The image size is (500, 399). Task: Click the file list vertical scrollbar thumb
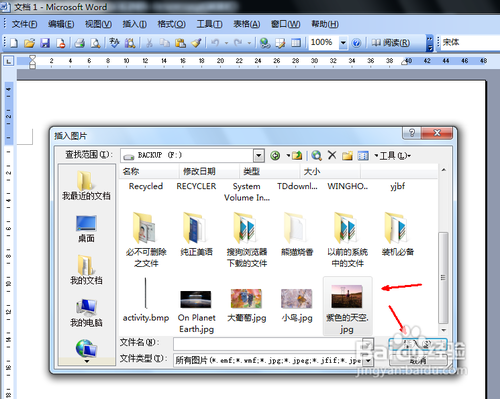[443, 277]
